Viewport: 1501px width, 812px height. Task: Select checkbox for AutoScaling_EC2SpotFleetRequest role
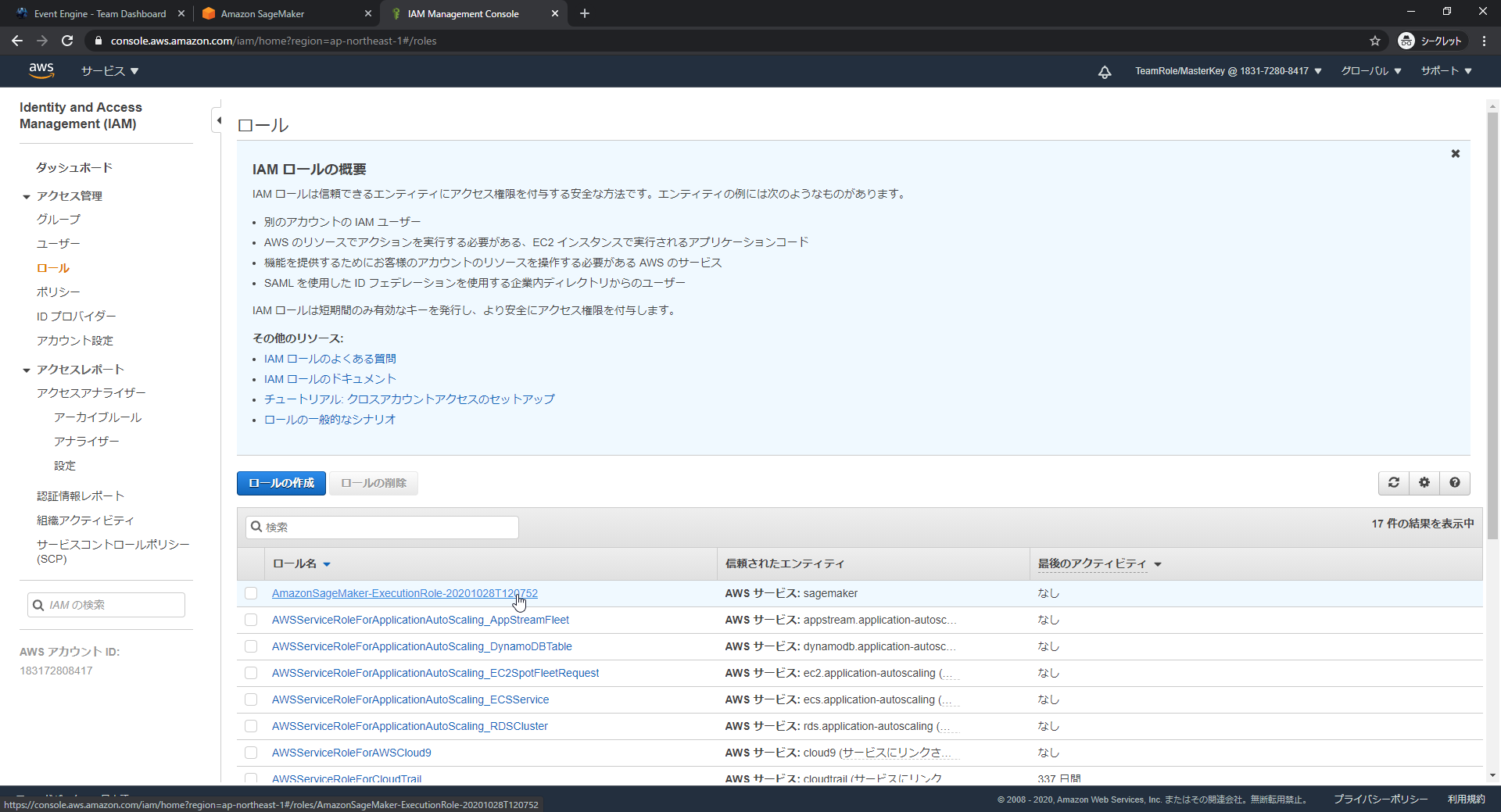[x=251, y=673]
